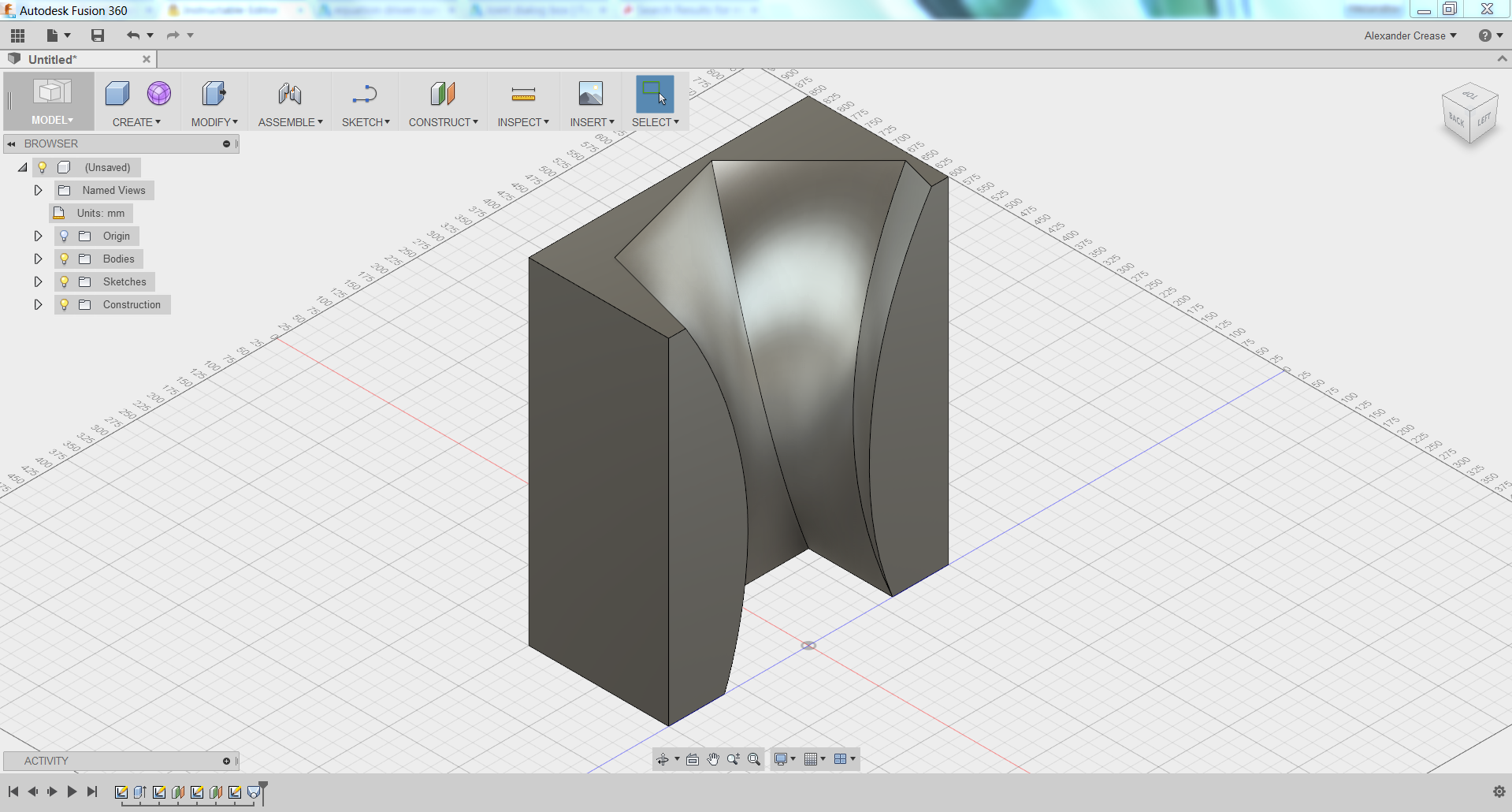Expand the Named Views folder

click(x=38, y=190)
